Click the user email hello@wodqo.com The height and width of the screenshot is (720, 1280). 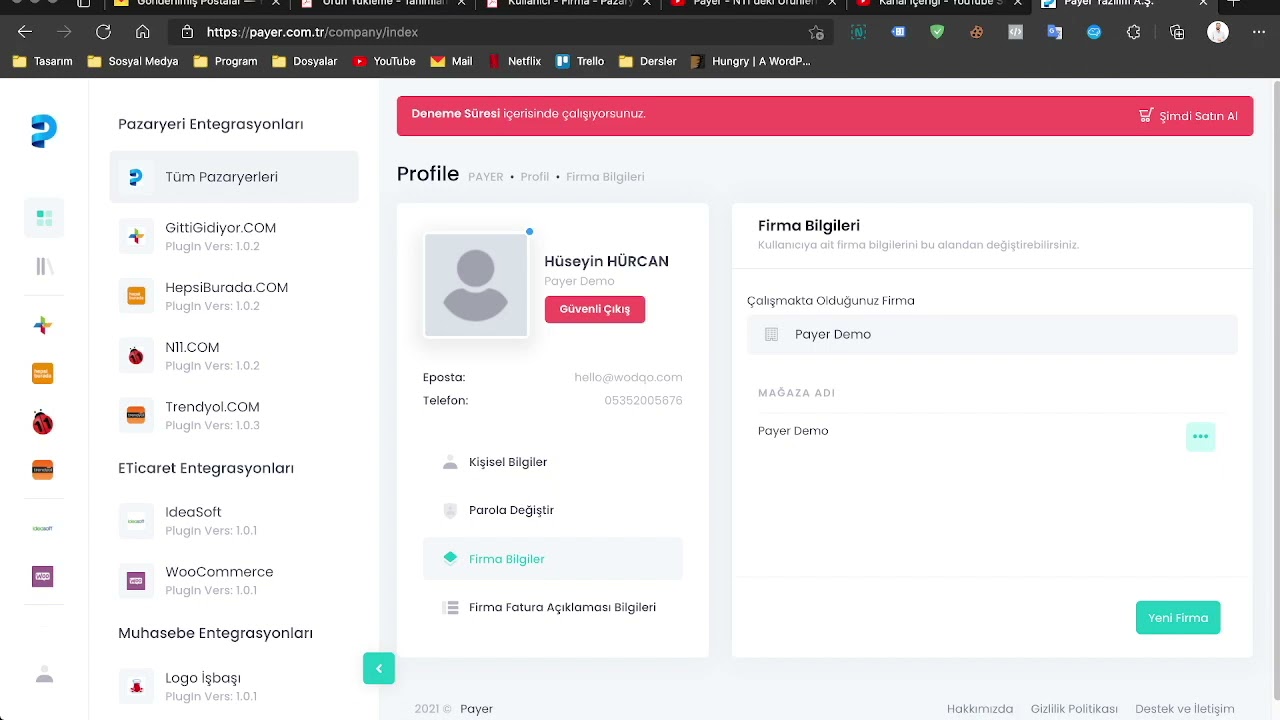coord(628,378)
